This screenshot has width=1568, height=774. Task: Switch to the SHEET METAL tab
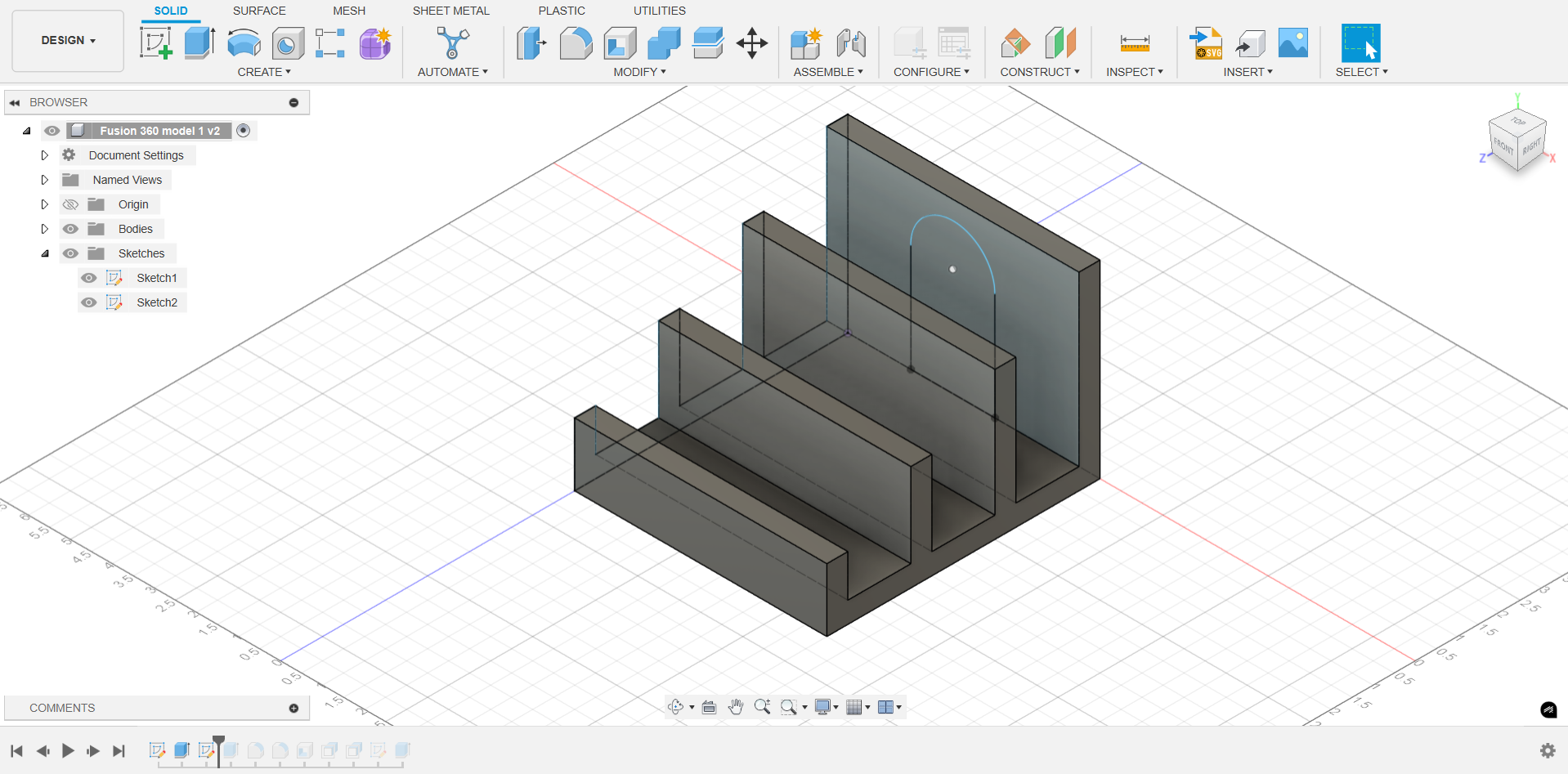(451, 11)
